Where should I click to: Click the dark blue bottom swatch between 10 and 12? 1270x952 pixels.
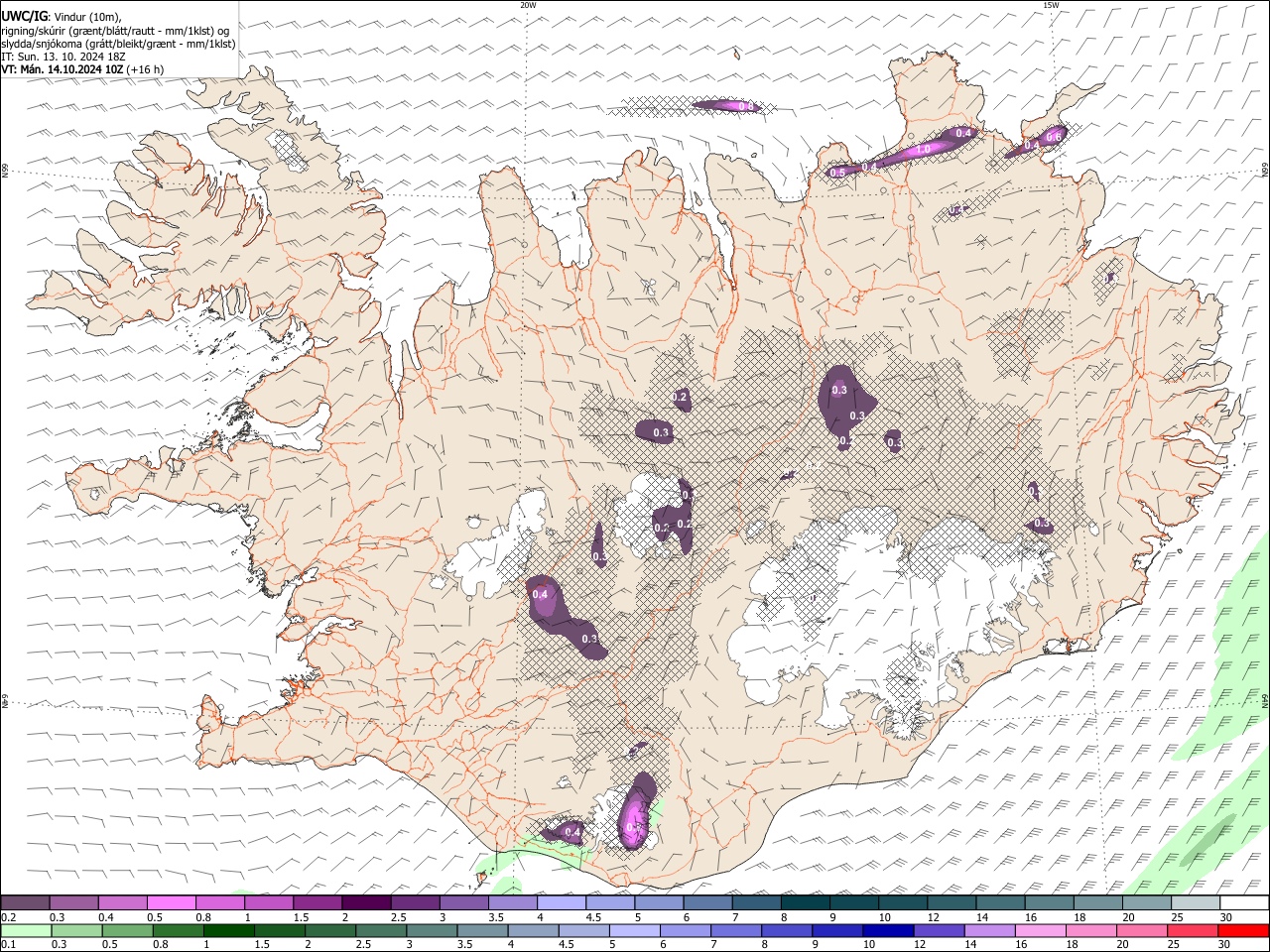coord(888,931)
